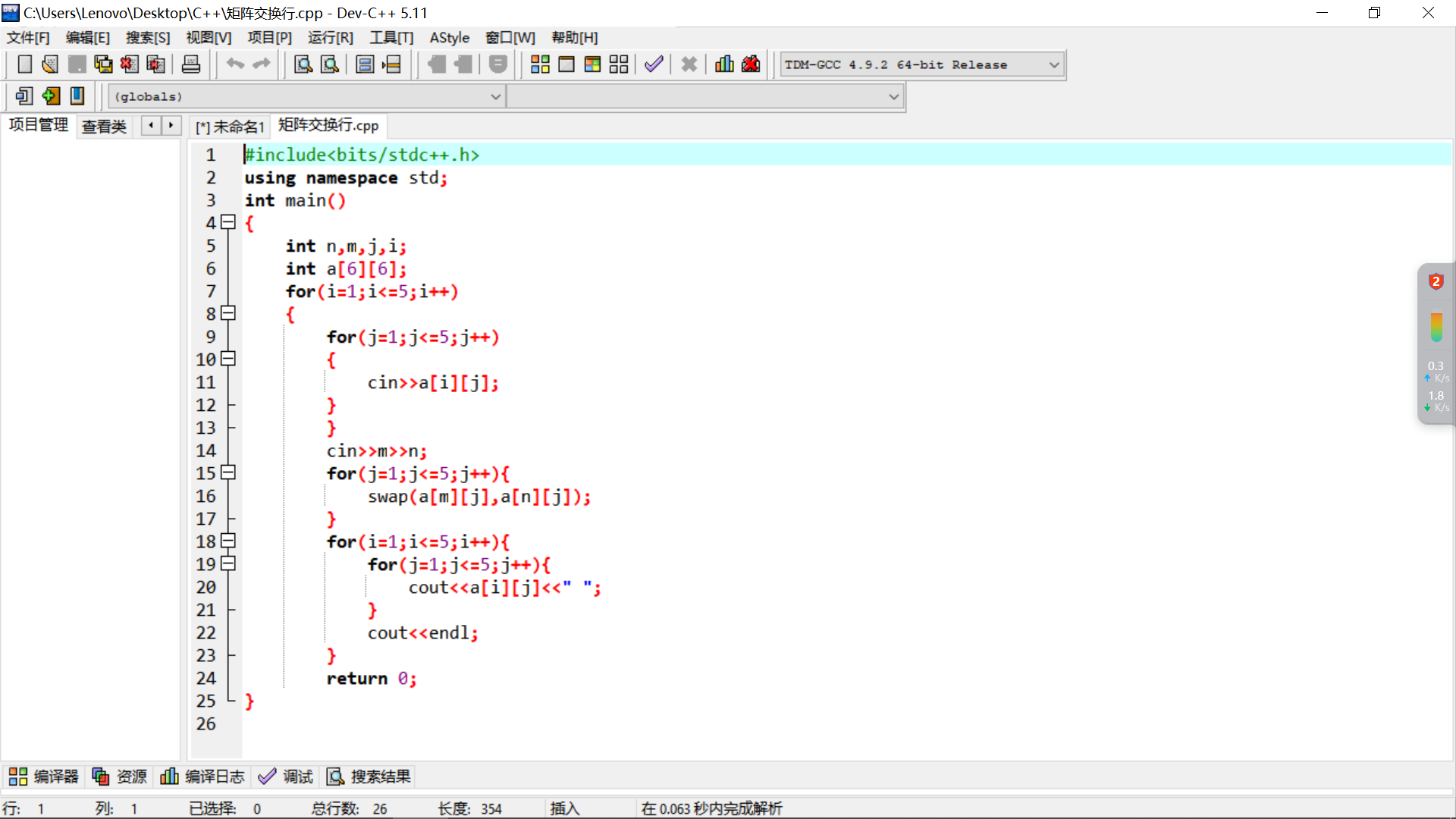1456x819 pixels.
Task: Click the Compile icon with colored squares
Action: click(540, 64)
